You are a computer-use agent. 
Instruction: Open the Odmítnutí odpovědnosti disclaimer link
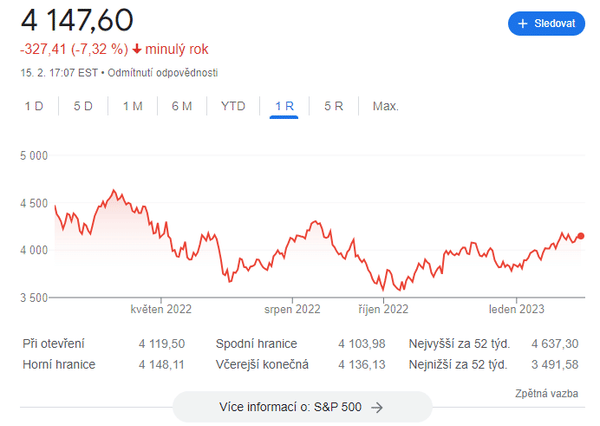point(170,73)
